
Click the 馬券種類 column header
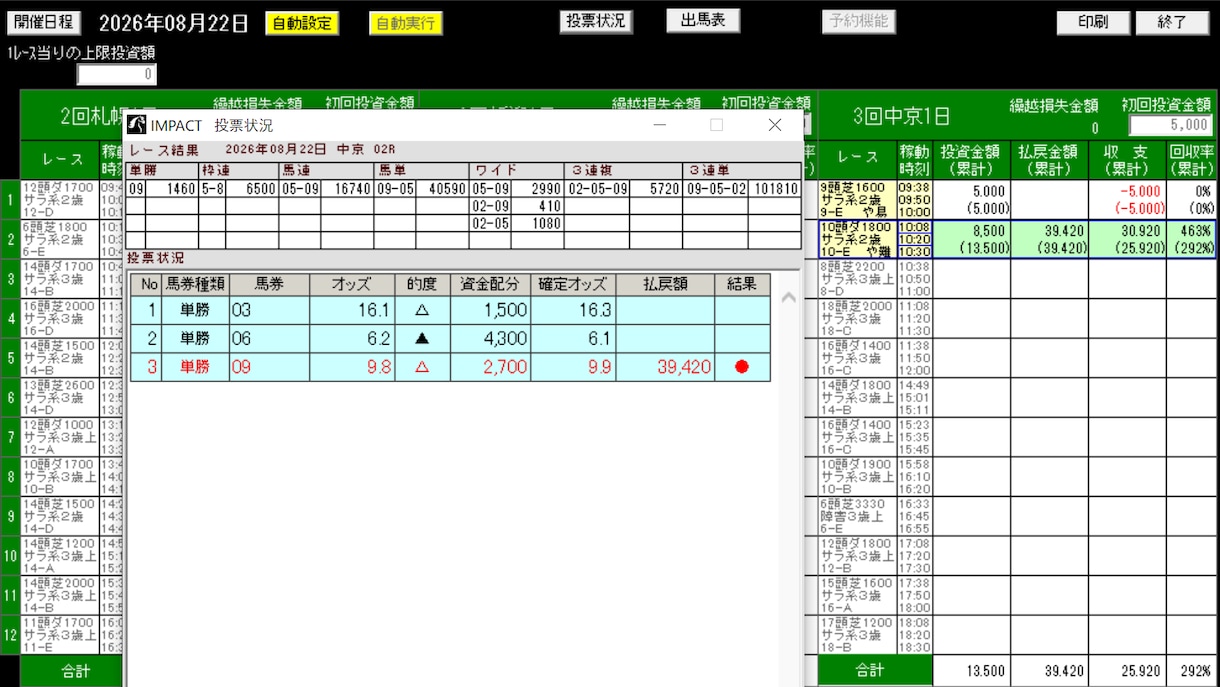pyautogui.click(x=194, y=284)
